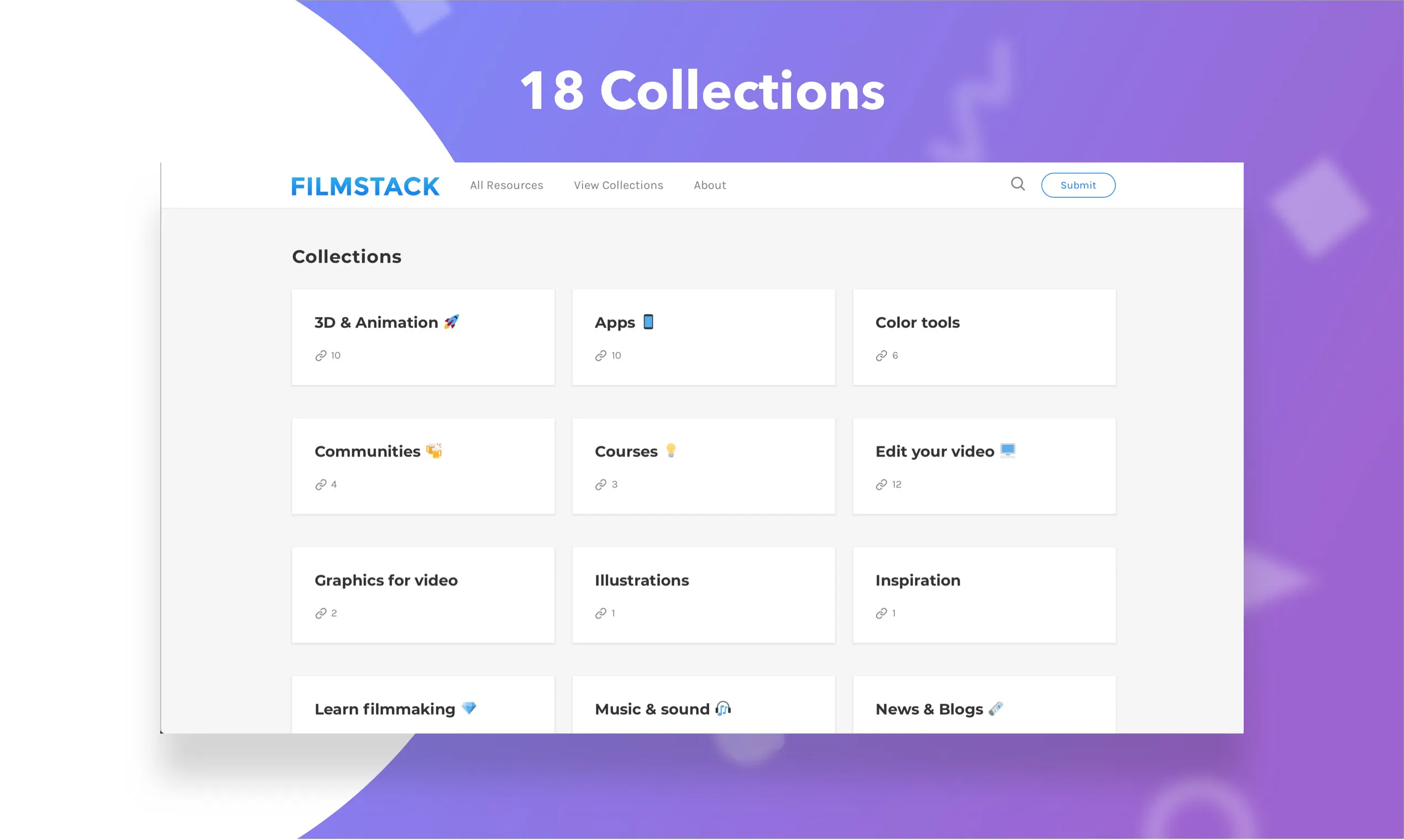Open the Learn filmmaking collection
1404x840 pixels.
(423, 705)
